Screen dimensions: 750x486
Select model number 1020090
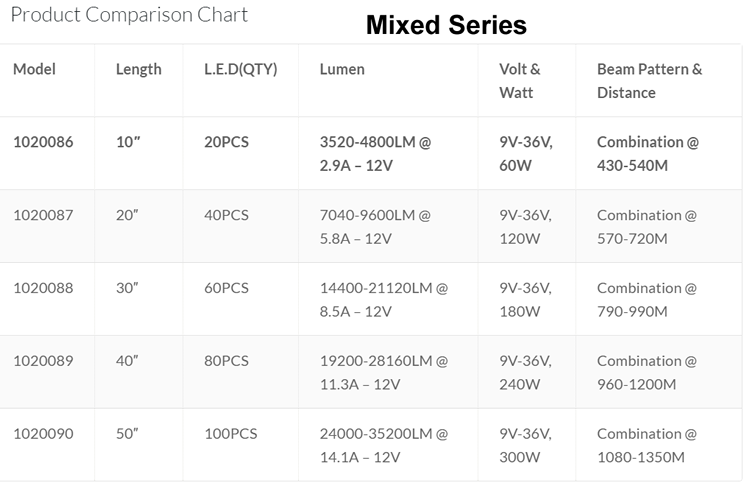[43, 434]
